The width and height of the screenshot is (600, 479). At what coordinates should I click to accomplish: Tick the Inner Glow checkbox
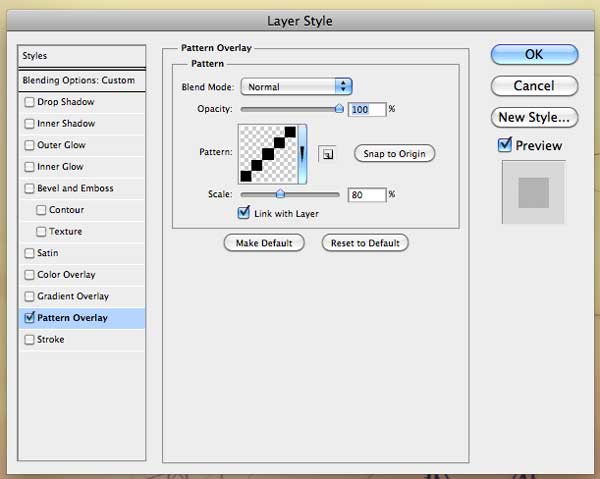click(x=29, y=167)
